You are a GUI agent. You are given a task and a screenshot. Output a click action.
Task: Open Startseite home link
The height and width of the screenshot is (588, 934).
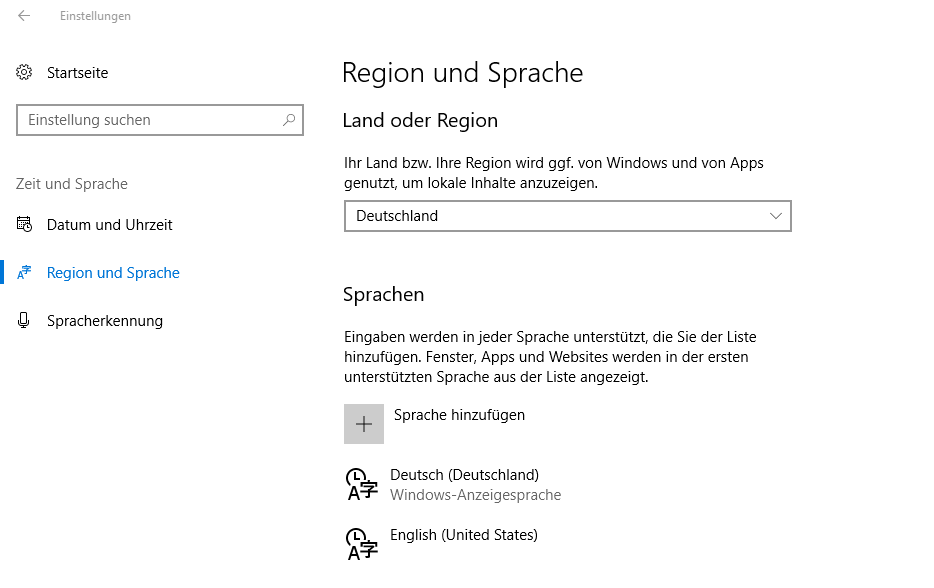tap(77, 73)
